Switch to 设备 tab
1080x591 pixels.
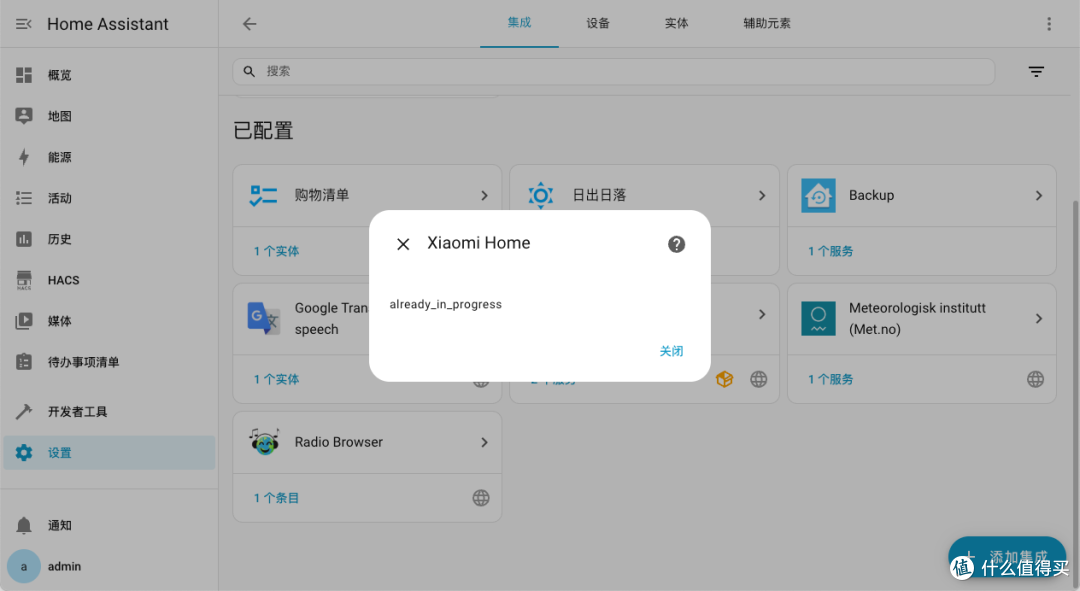pyautogui.click(x=598, y=23)
